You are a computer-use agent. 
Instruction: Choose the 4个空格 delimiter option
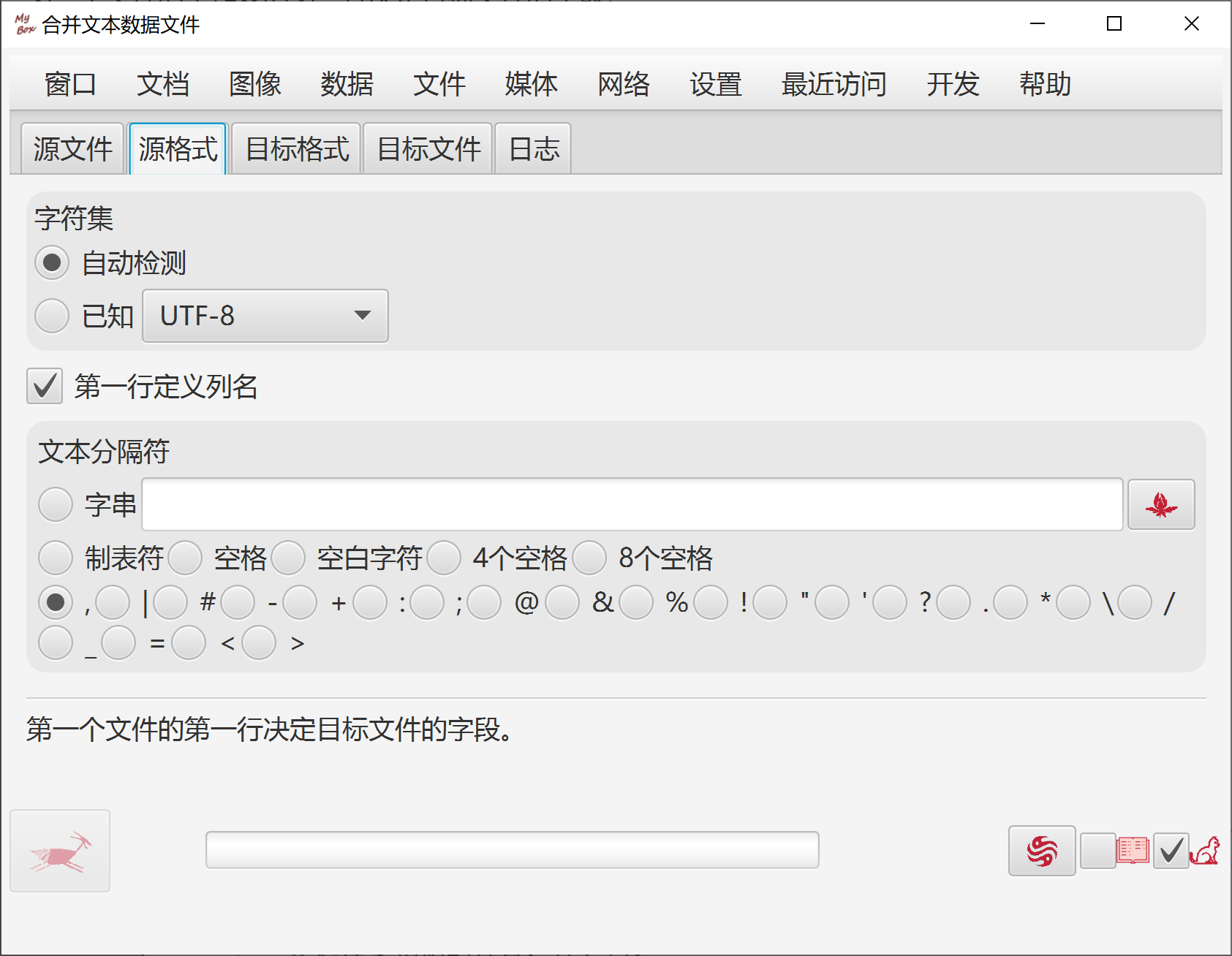[444, 558]
